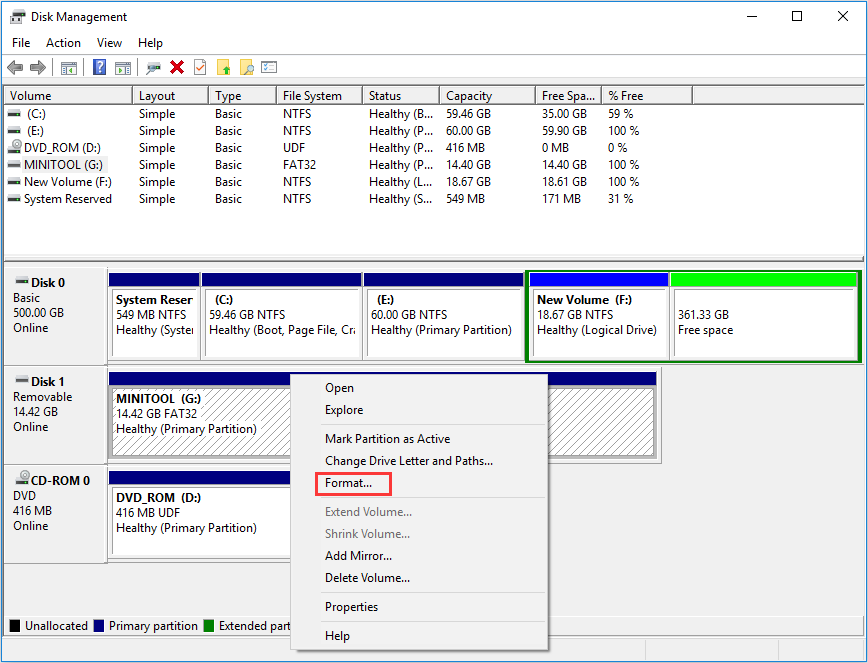Click the checkmark page properties icon
This screenshot has width=868, height=663.
click(x=200, y=67)
